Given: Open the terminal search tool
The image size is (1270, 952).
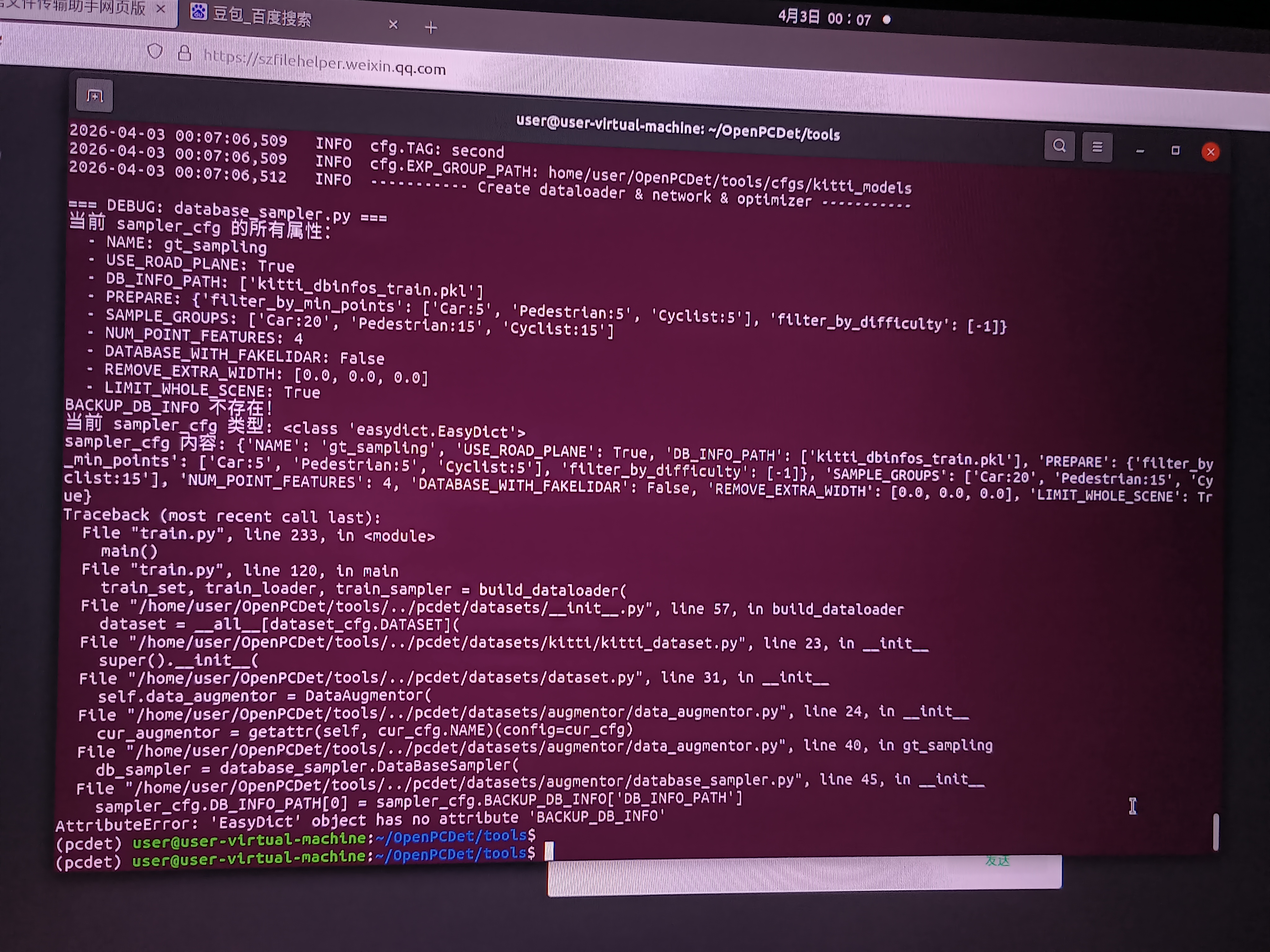Looking at the screenshot, I should [x=1059, y=146].
